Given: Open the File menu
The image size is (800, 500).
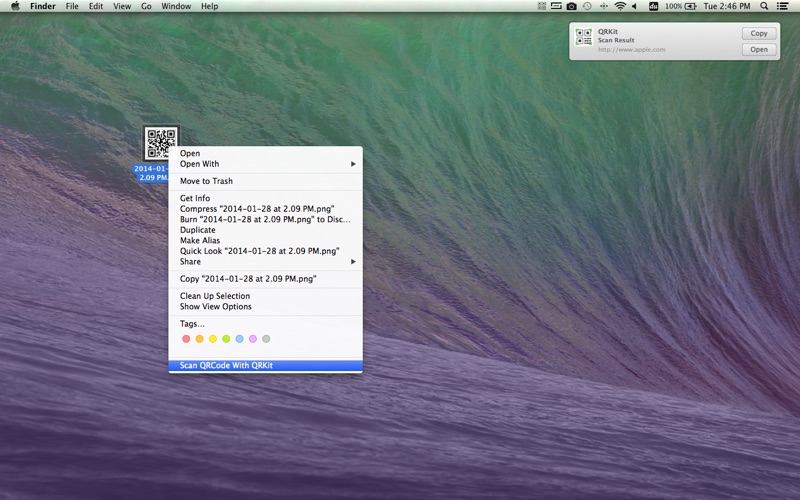Looking at the screenshot, I should pyautogui.click(x=72, y=6).
